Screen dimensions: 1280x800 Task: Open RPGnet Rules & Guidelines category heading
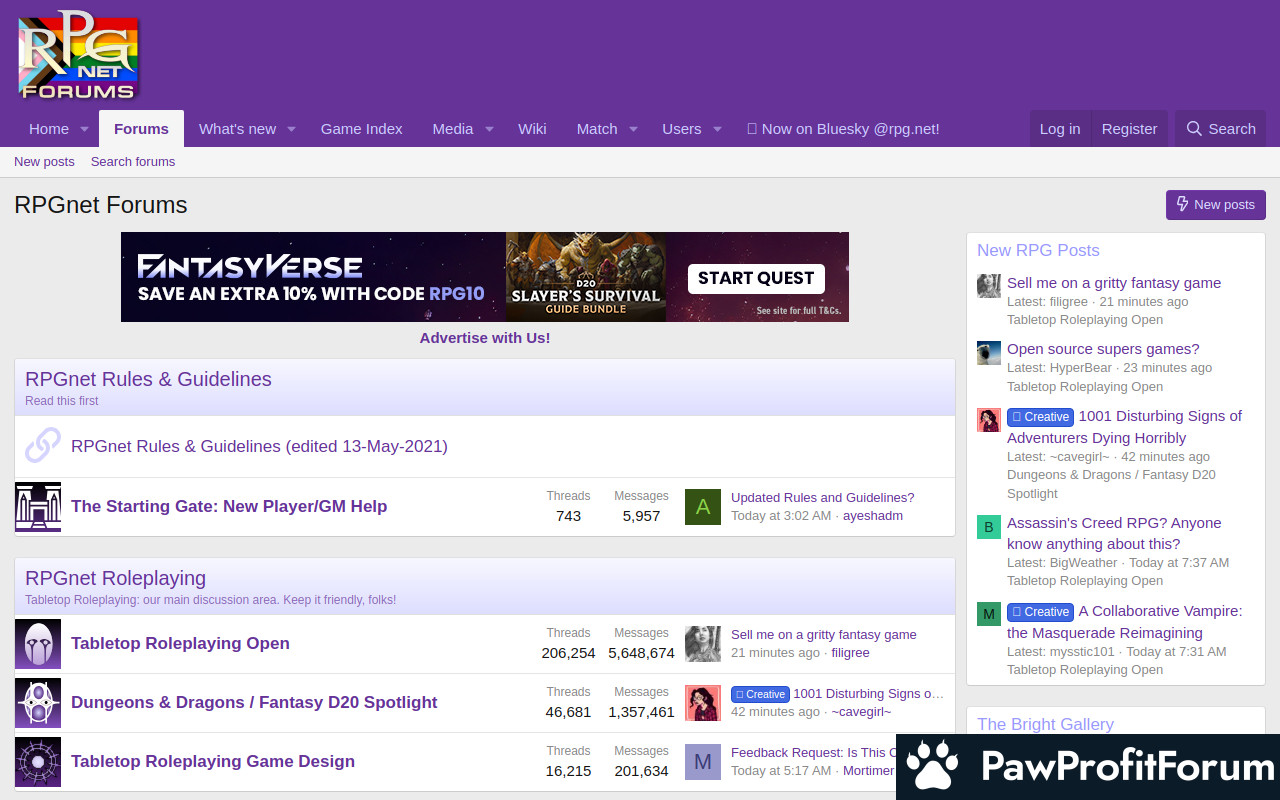[x=148, y=380]
